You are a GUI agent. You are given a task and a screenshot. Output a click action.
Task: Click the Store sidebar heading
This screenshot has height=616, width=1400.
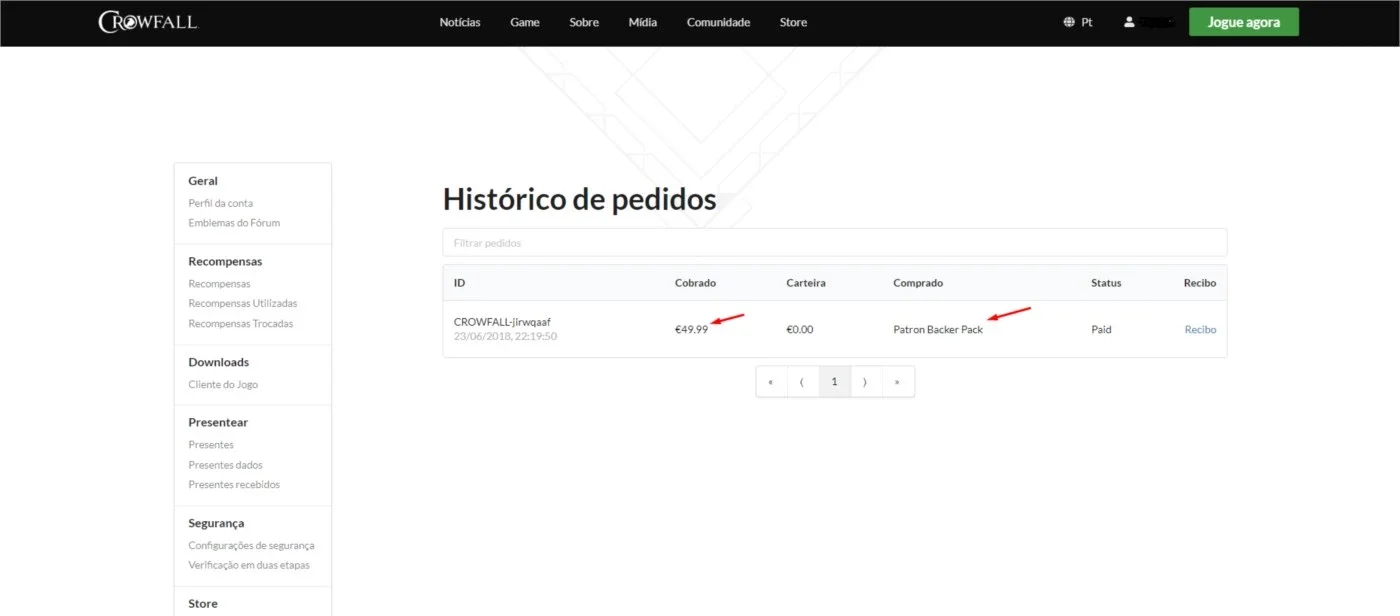tap(203, 603)
